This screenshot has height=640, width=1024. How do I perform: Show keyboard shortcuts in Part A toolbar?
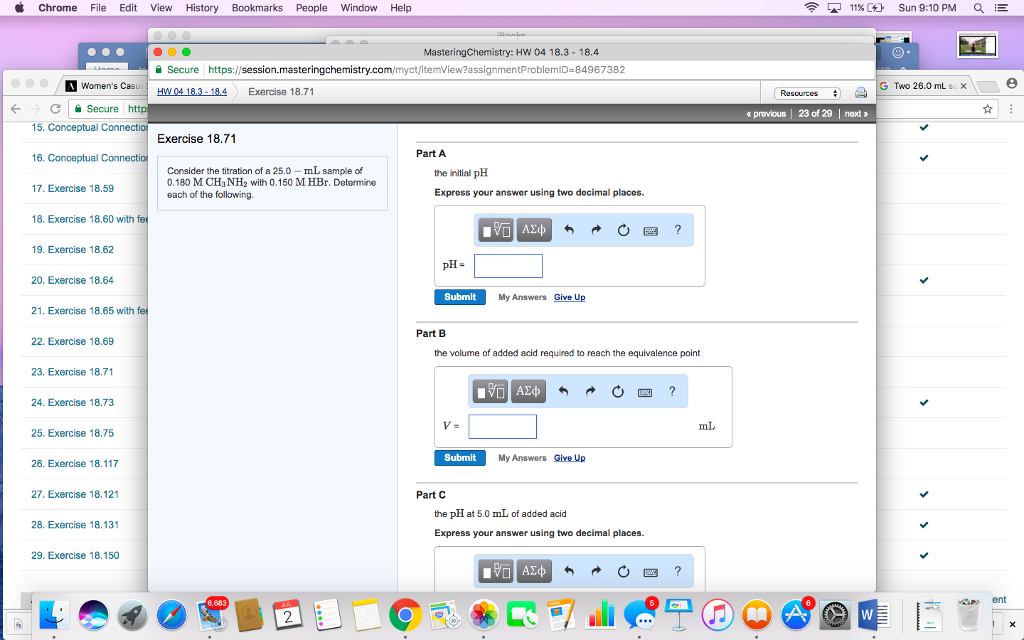point(650,231)
